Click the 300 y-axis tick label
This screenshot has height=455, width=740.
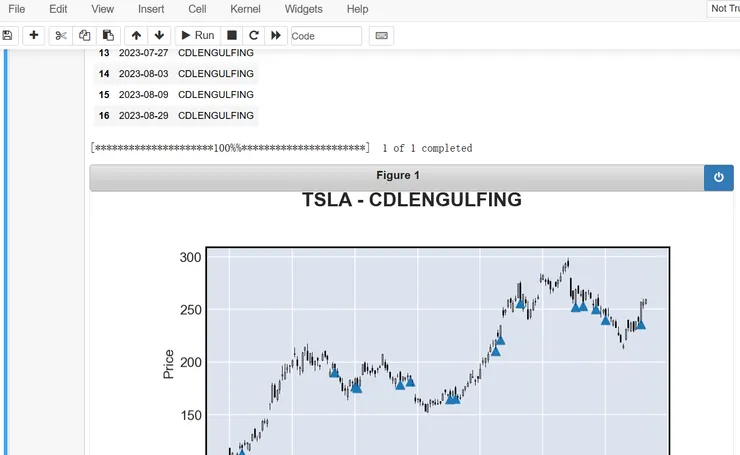[x=190, y=257]
